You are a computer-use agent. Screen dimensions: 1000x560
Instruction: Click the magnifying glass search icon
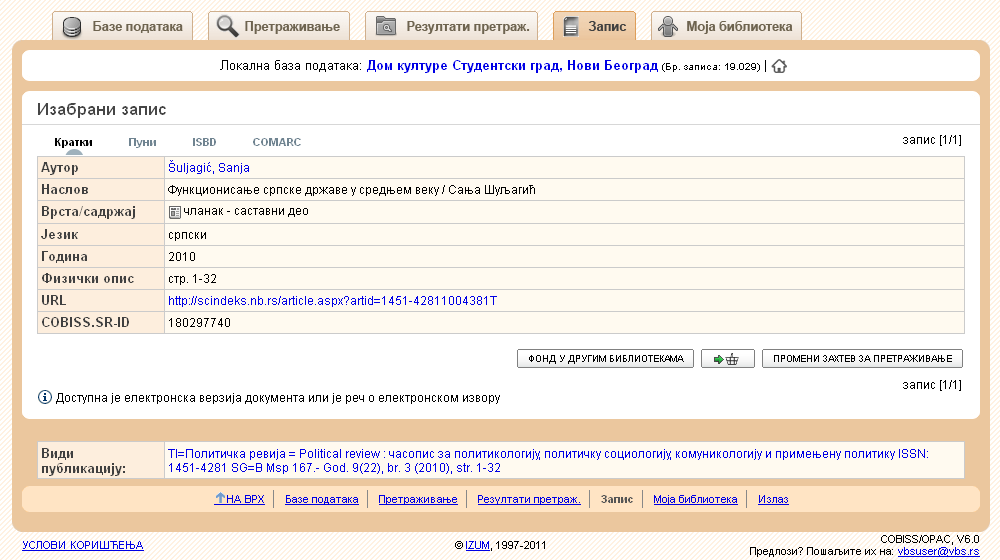[228, 26]
